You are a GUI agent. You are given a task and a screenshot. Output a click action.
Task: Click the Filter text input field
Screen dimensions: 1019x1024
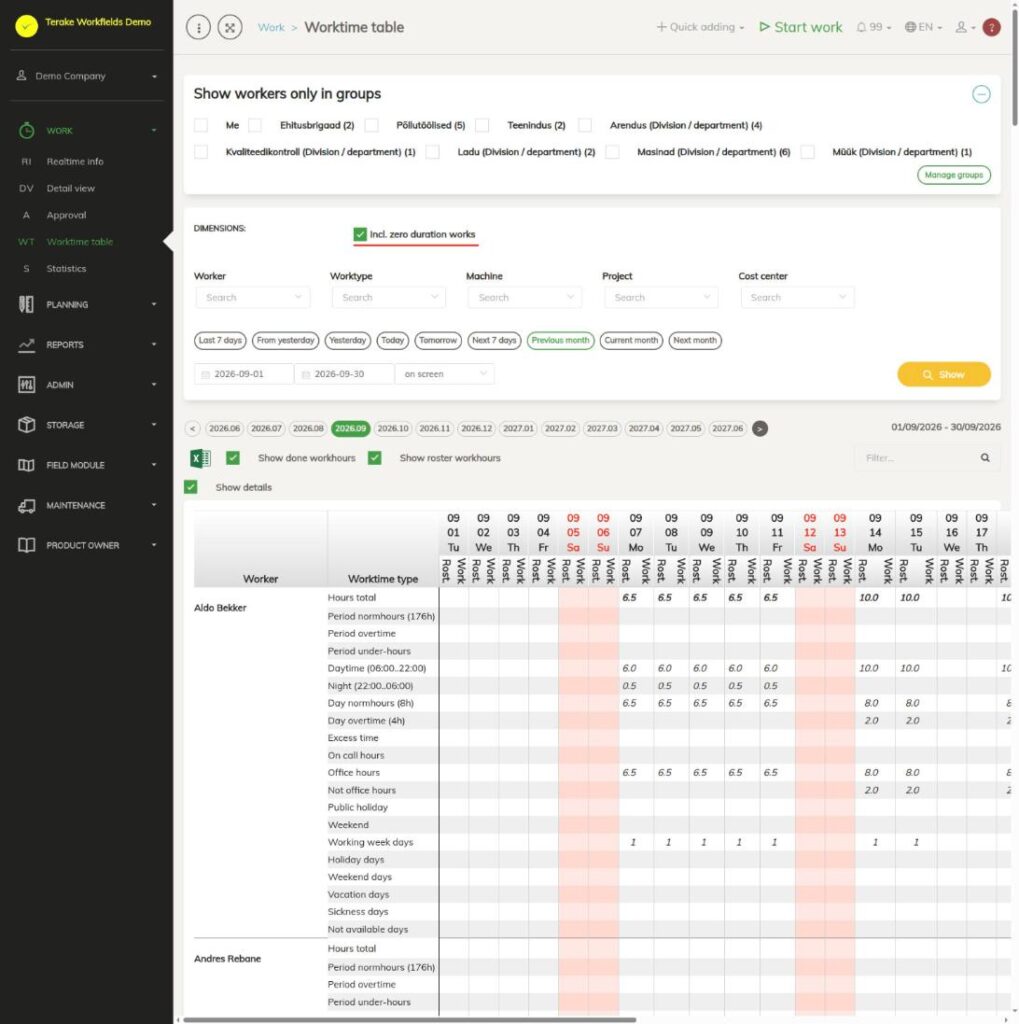tap(918, 458)
